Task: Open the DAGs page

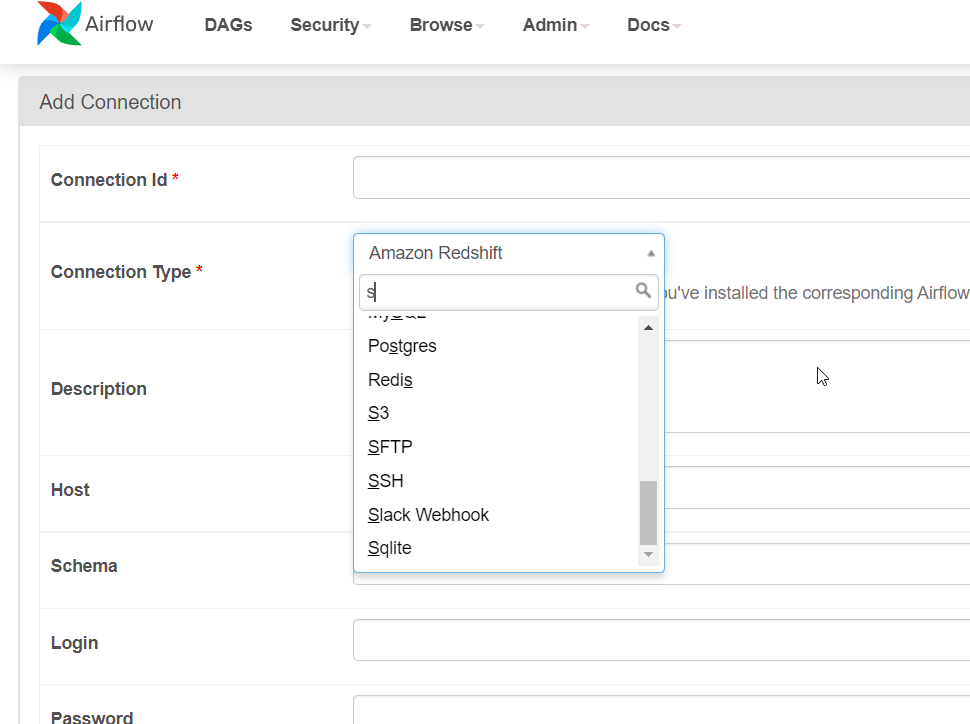Action: 228,25
